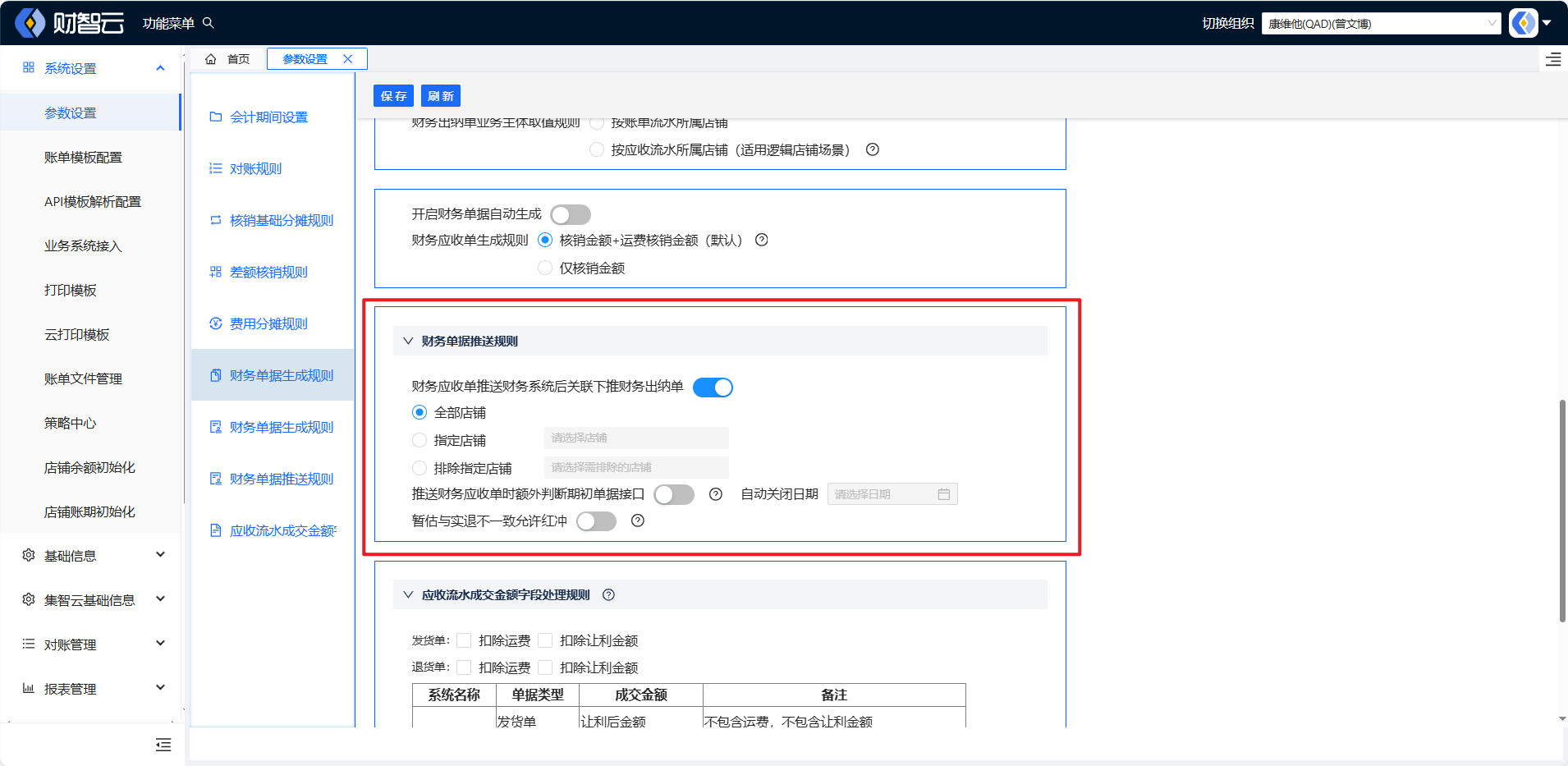Click the 刷新 button
This screenshot has width=1568, height=766.
tap(441, 96)
